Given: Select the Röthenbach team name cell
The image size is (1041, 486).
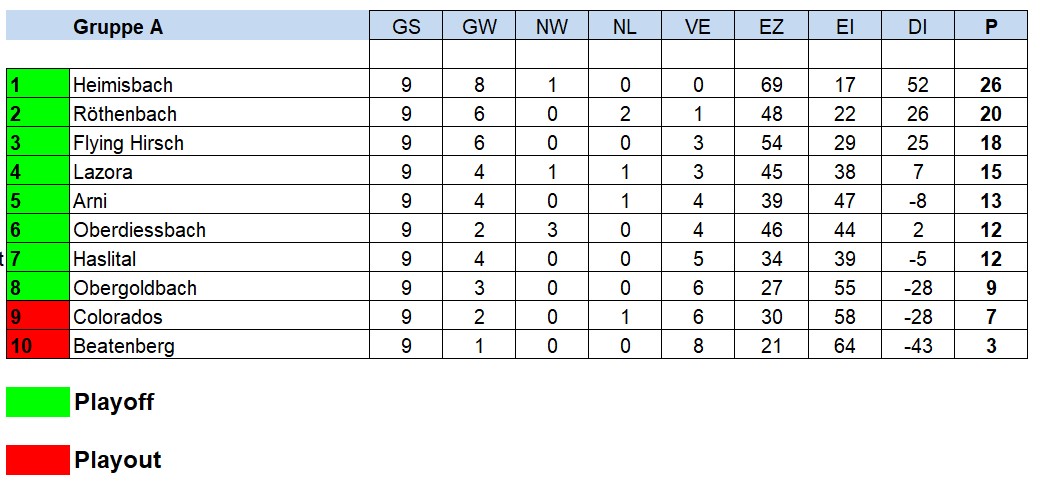Looking at the screenshot, I should pos(220,114).
